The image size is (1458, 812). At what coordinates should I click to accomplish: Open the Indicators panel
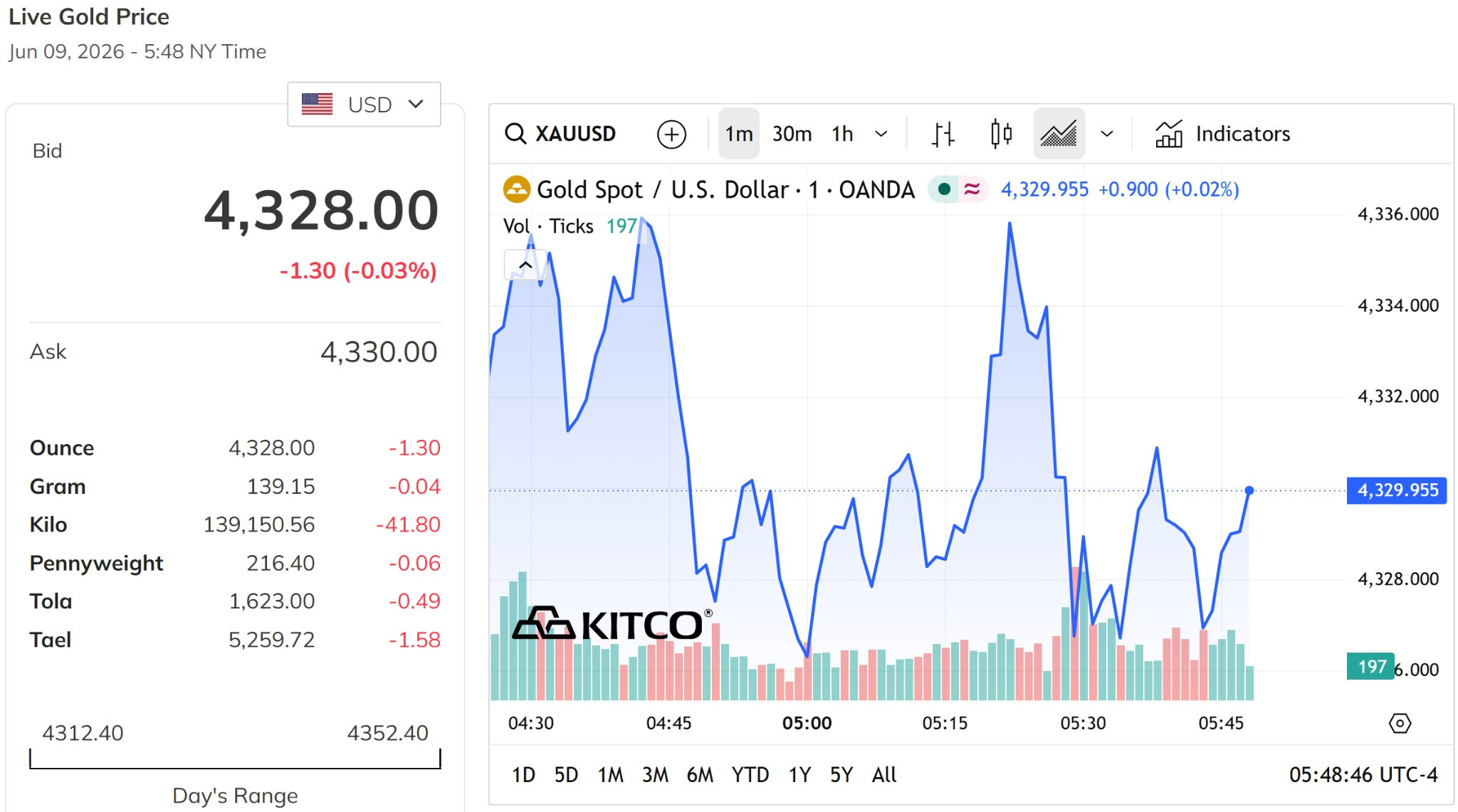point(1222,134)
